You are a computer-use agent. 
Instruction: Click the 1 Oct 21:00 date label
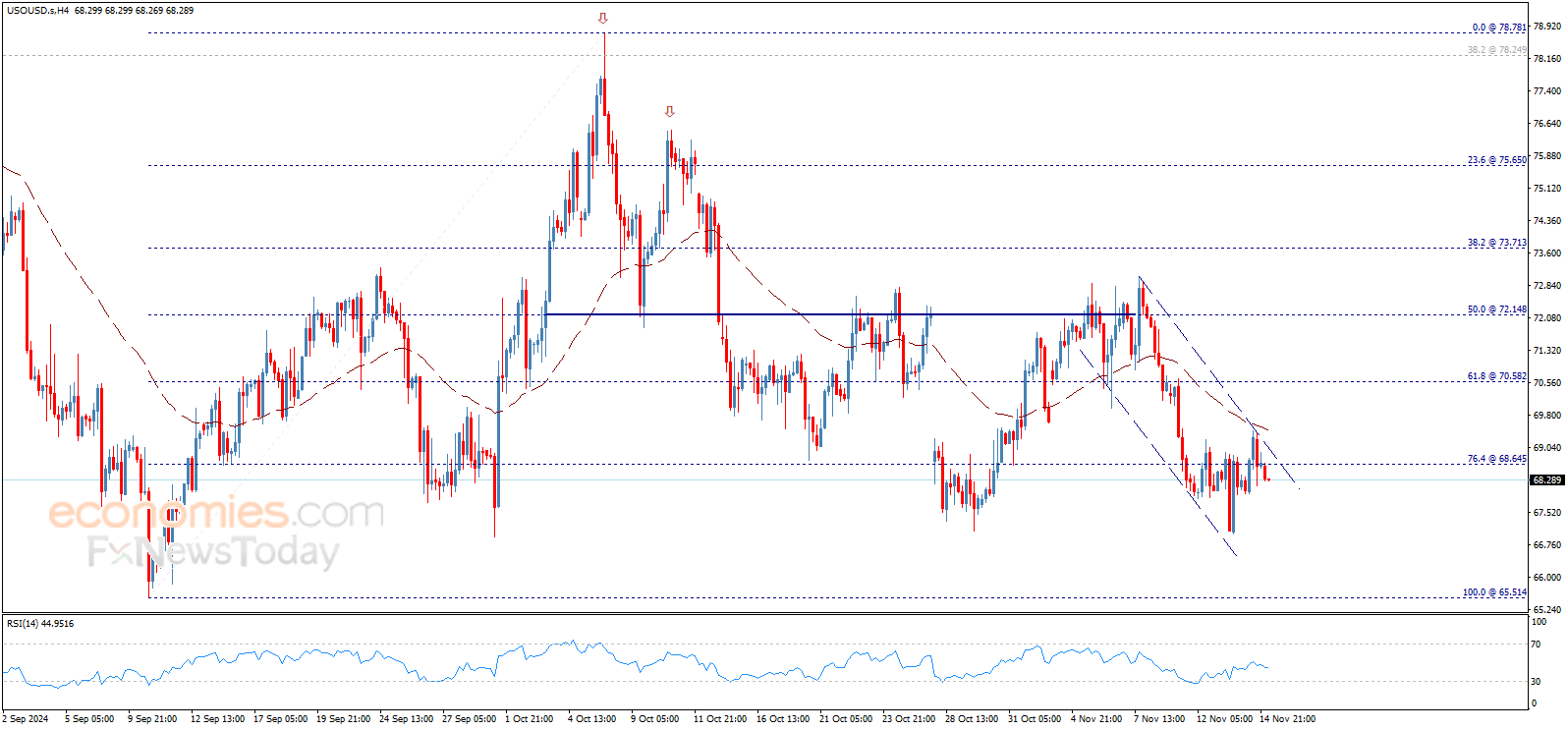(529, 719)
